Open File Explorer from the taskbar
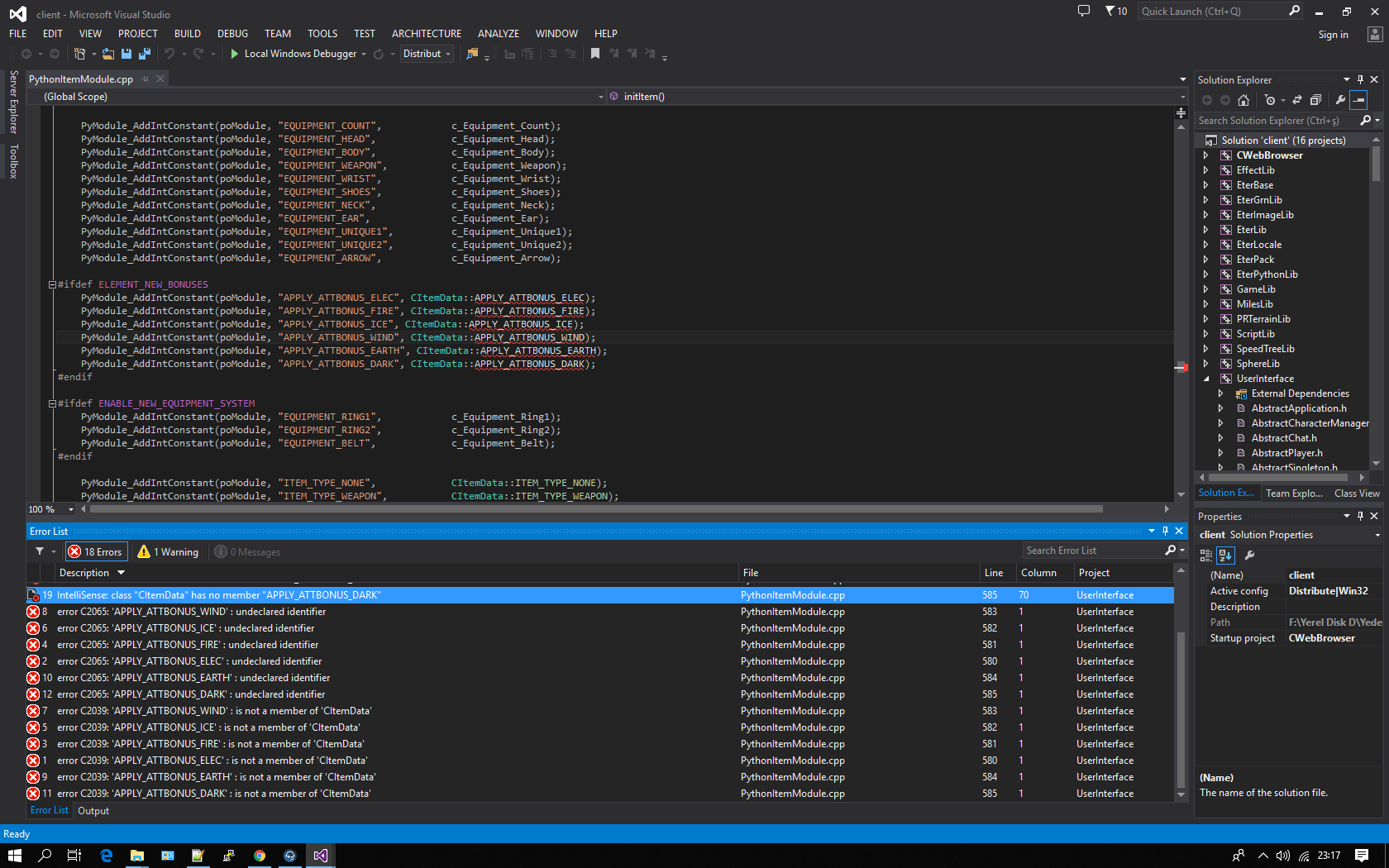This screenshot has width=1389, height=868. click(137, 856)
